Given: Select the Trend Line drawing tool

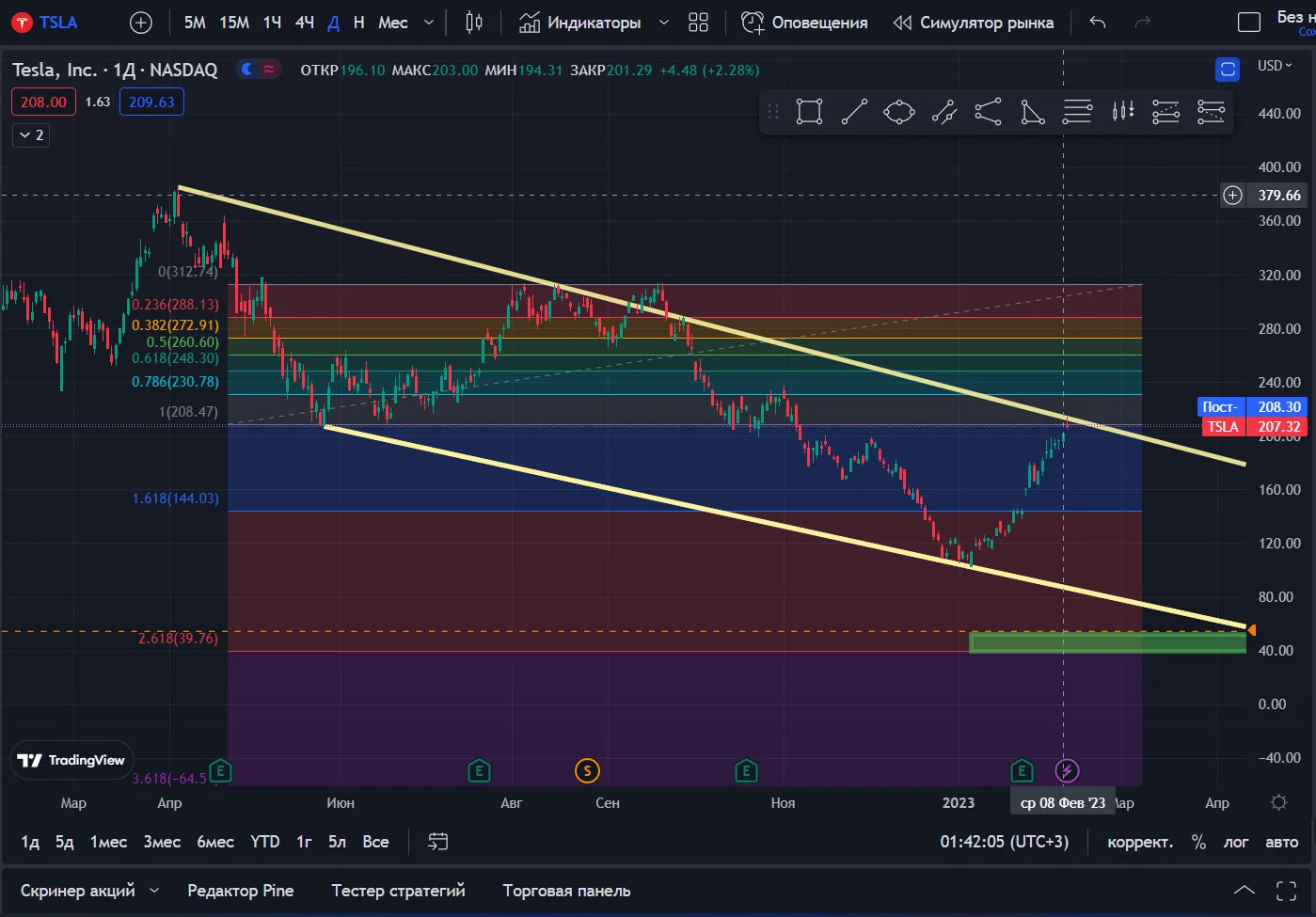Looking at the screenshot, I should [854, 112].
